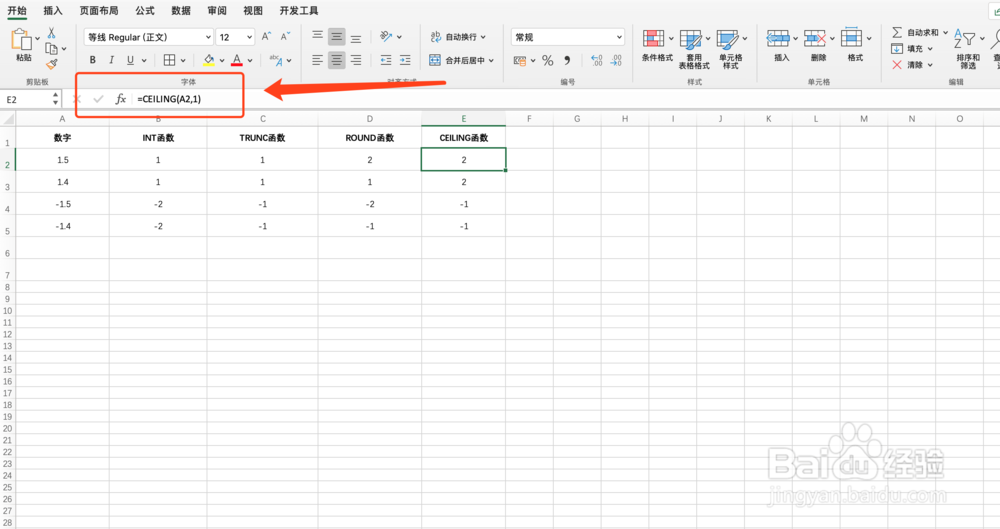Apply percent style format
The width and height of the screenshot is (1000, 529).
(547, 60)
